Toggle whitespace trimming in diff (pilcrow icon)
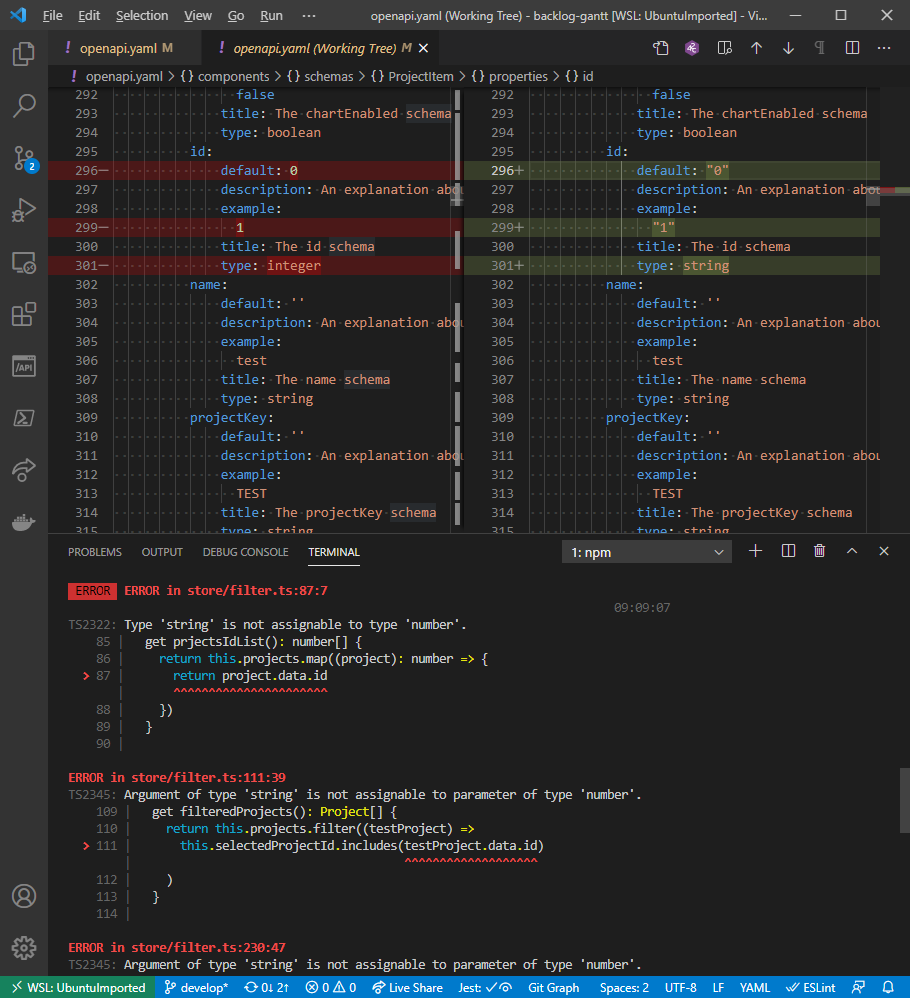This screenshot has width=910, height=998. click(820, 48)
